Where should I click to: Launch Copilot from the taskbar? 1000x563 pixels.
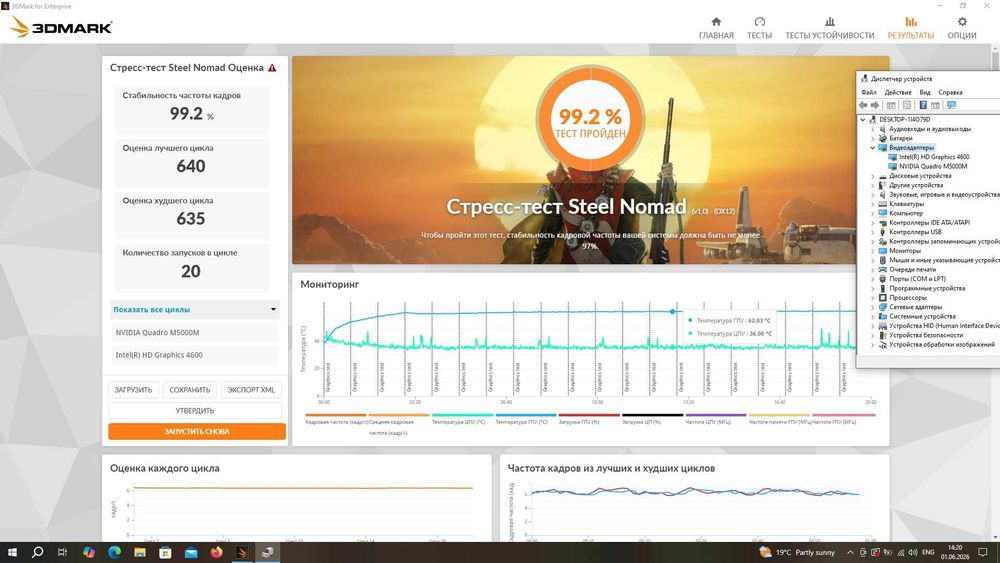point(89,552)
